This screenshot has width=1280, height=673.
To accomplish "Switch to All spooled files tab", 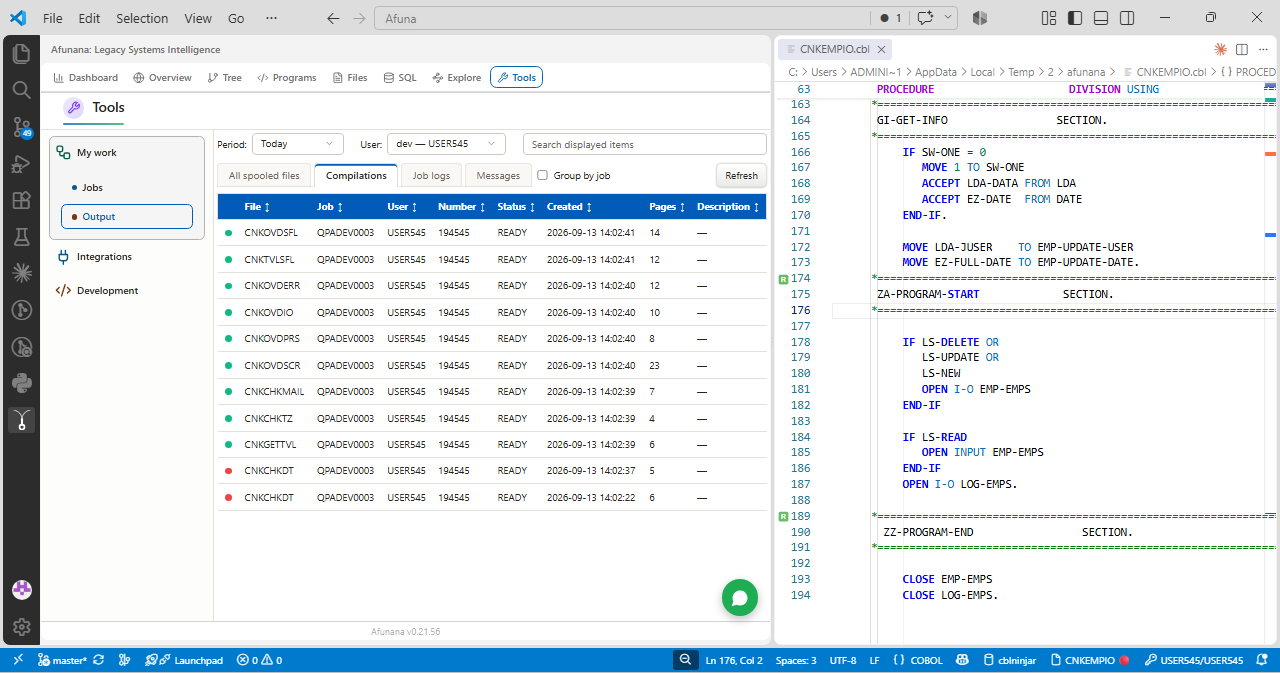I will (x=264, y=175).
